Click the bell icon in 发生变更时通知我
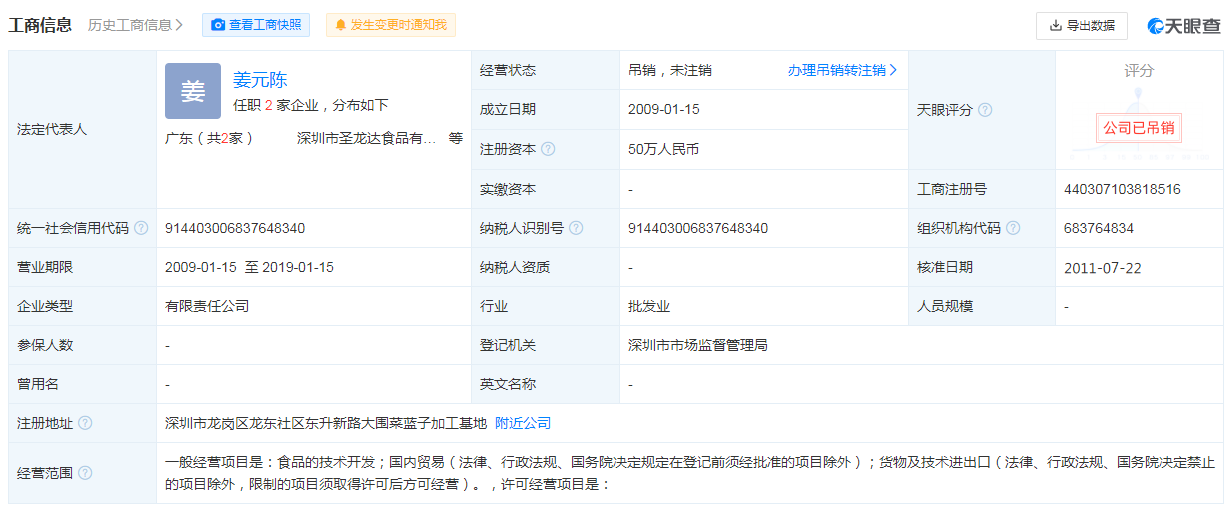The width and height of the screenshot is (1230, 505). coord(341,25)
